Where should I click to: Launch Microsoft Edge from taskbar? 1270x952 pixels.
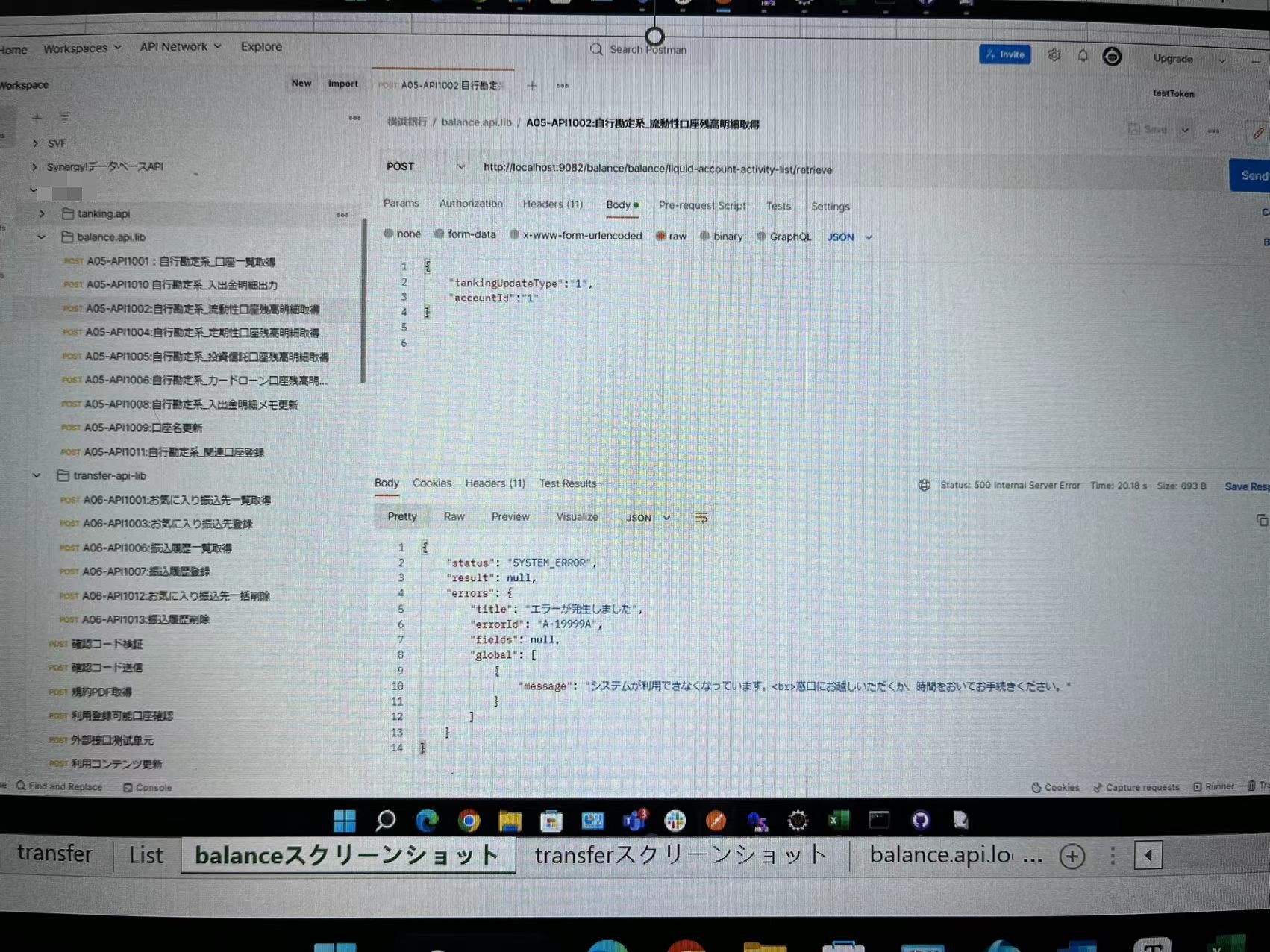(x=427, y=821)
